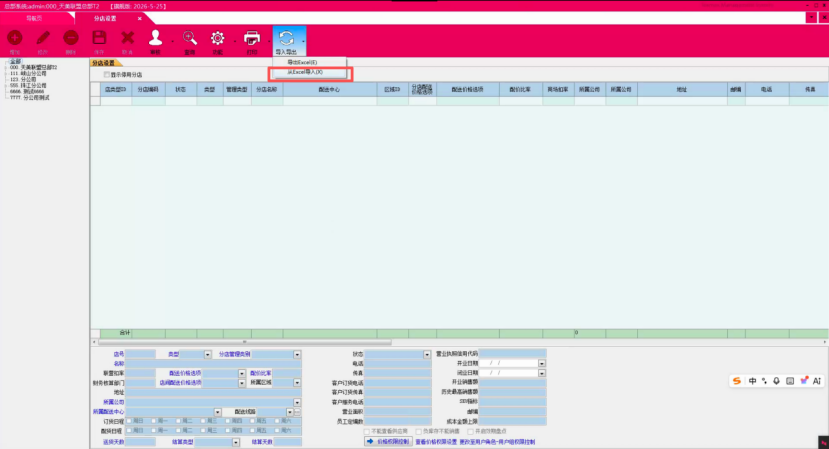Check 周三 in the 订货日程 row
Image resolution: width=829 pixels, height=449 pixels.
pyautogui.click(x=203, y=421)
